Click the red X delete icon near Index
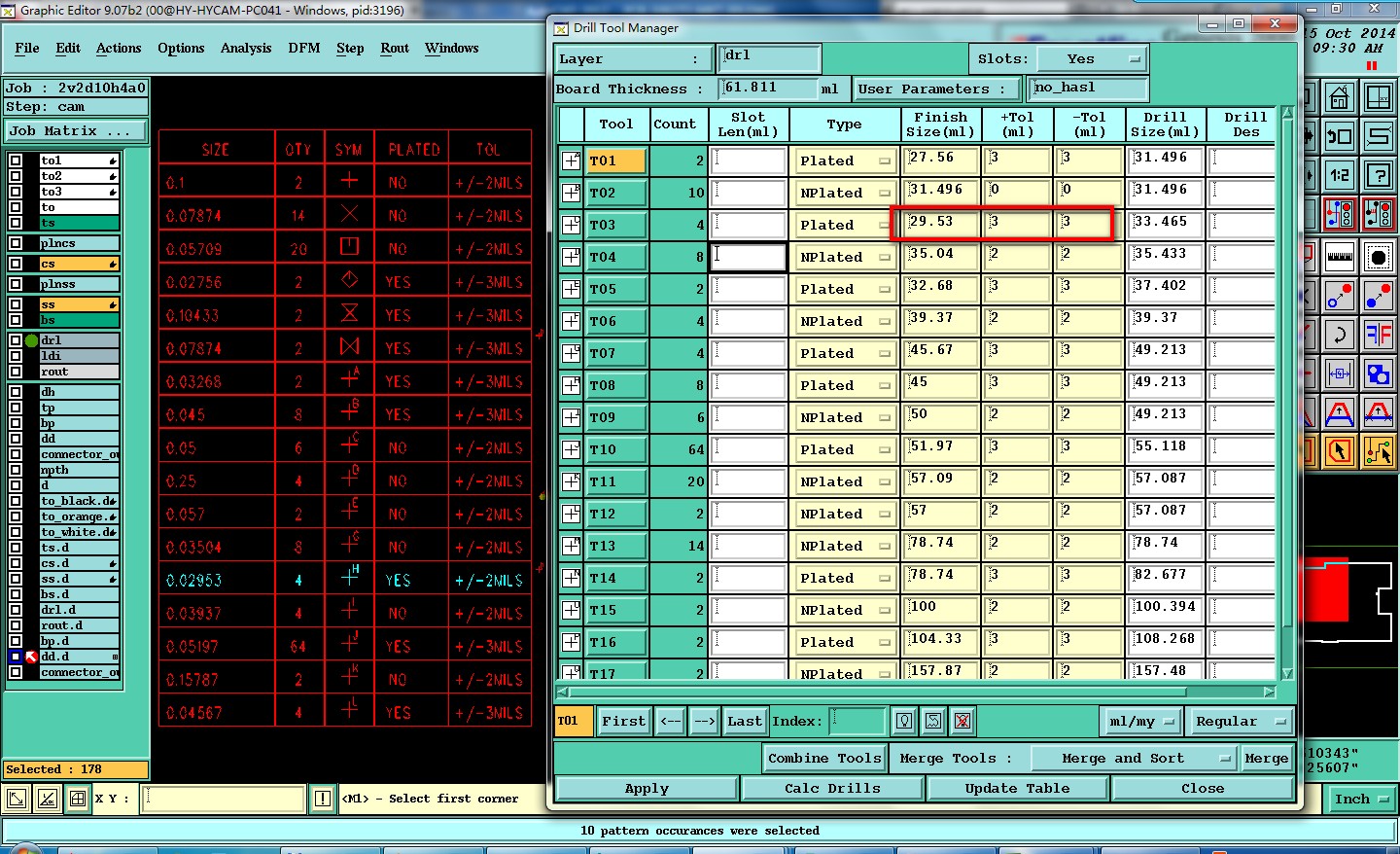 point(962,721)
